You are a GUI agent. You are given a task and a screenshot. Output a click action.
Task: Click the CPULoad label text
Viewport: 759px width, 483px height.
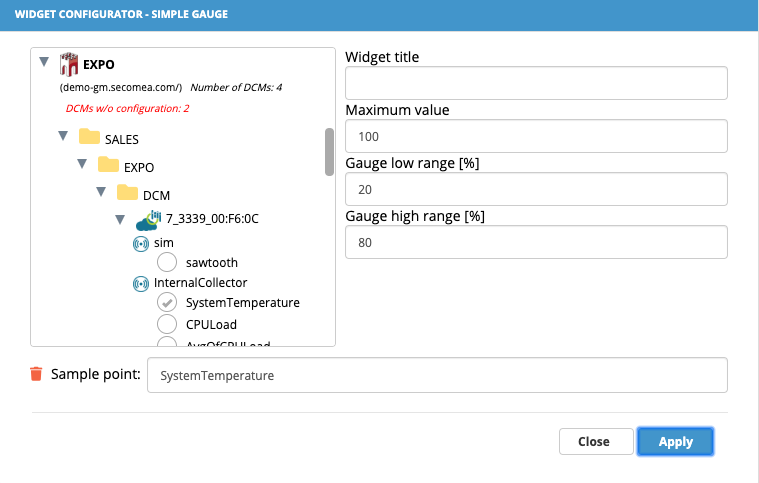coord(211,325)
